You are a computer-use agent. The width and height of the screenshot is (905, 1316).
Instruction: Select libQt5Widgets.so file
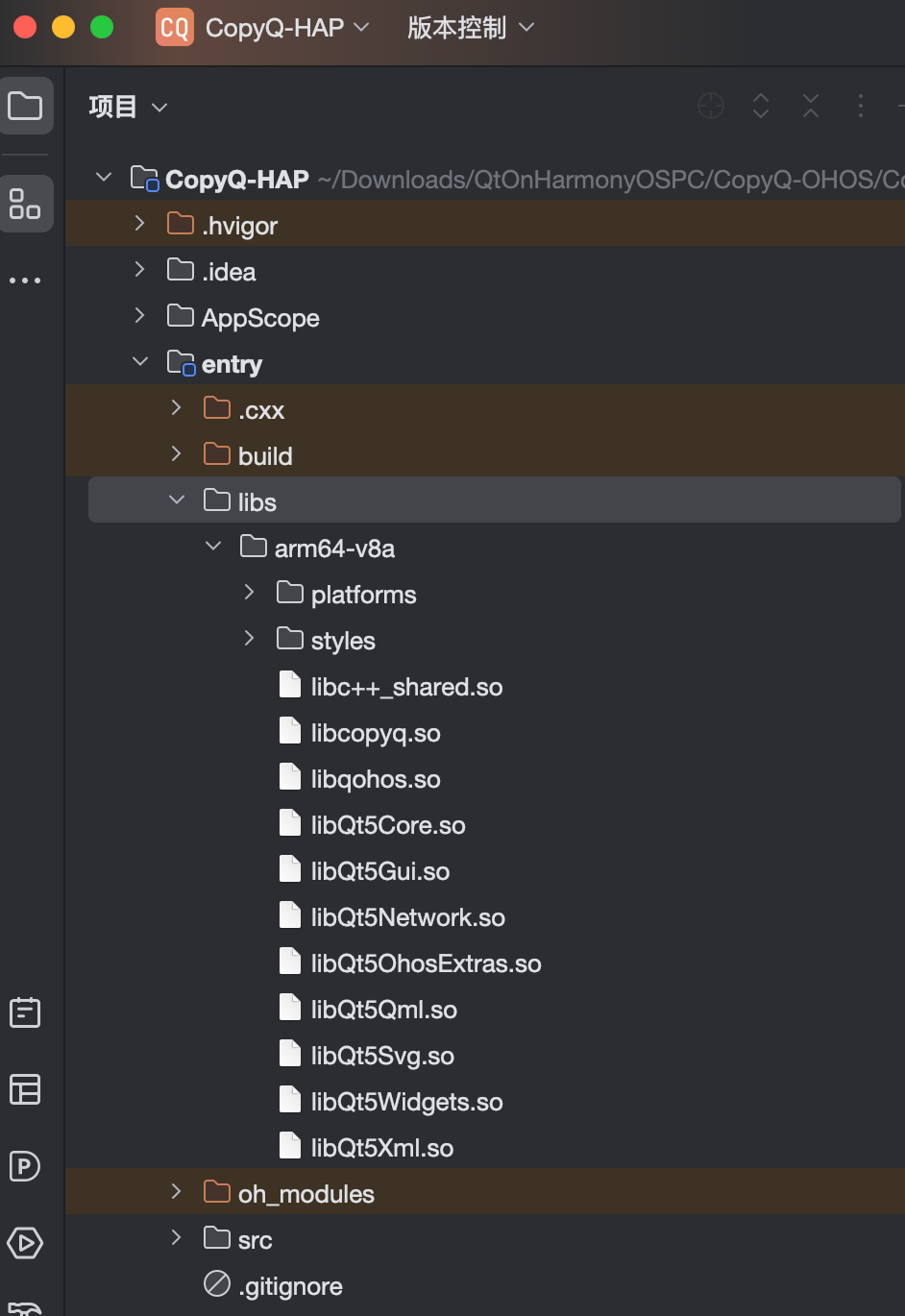[x=407, y=1102]
